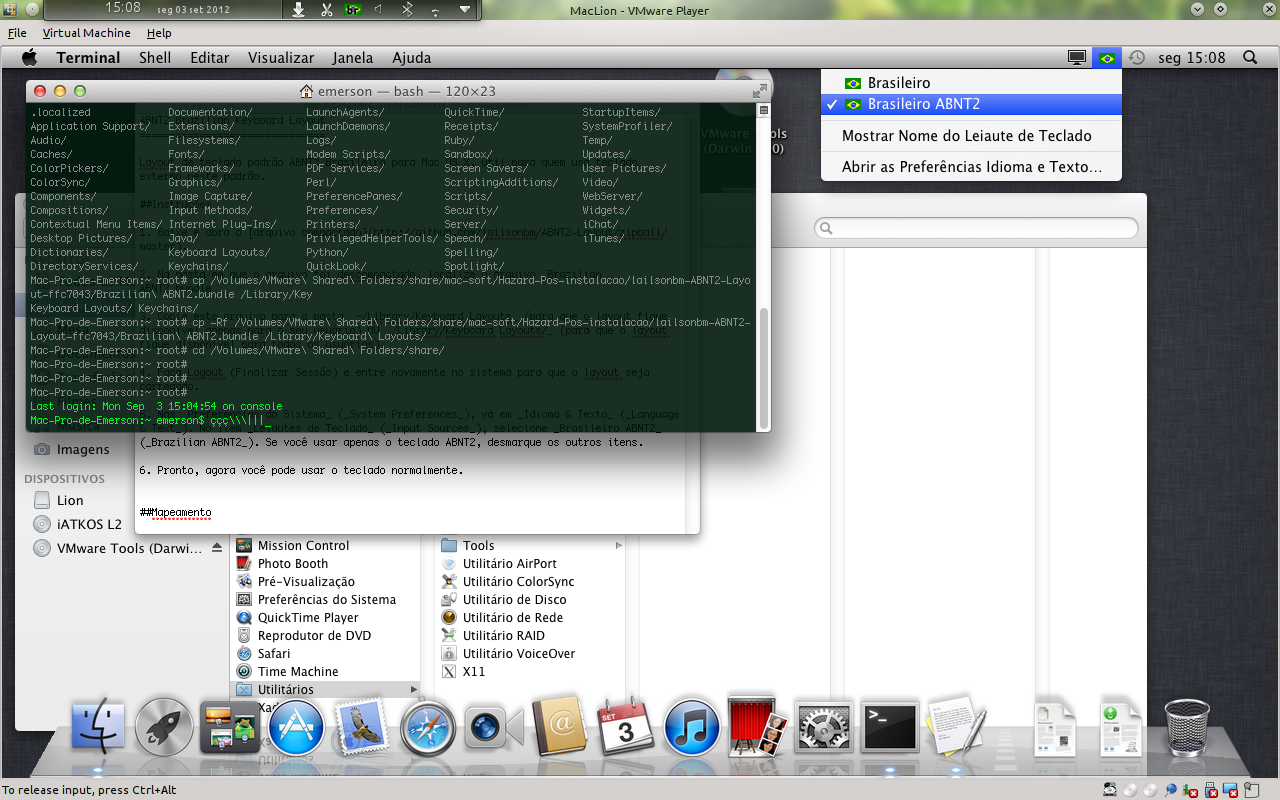
Task: Select Utilitário de Disco in Finder
Action: (514, 599)
